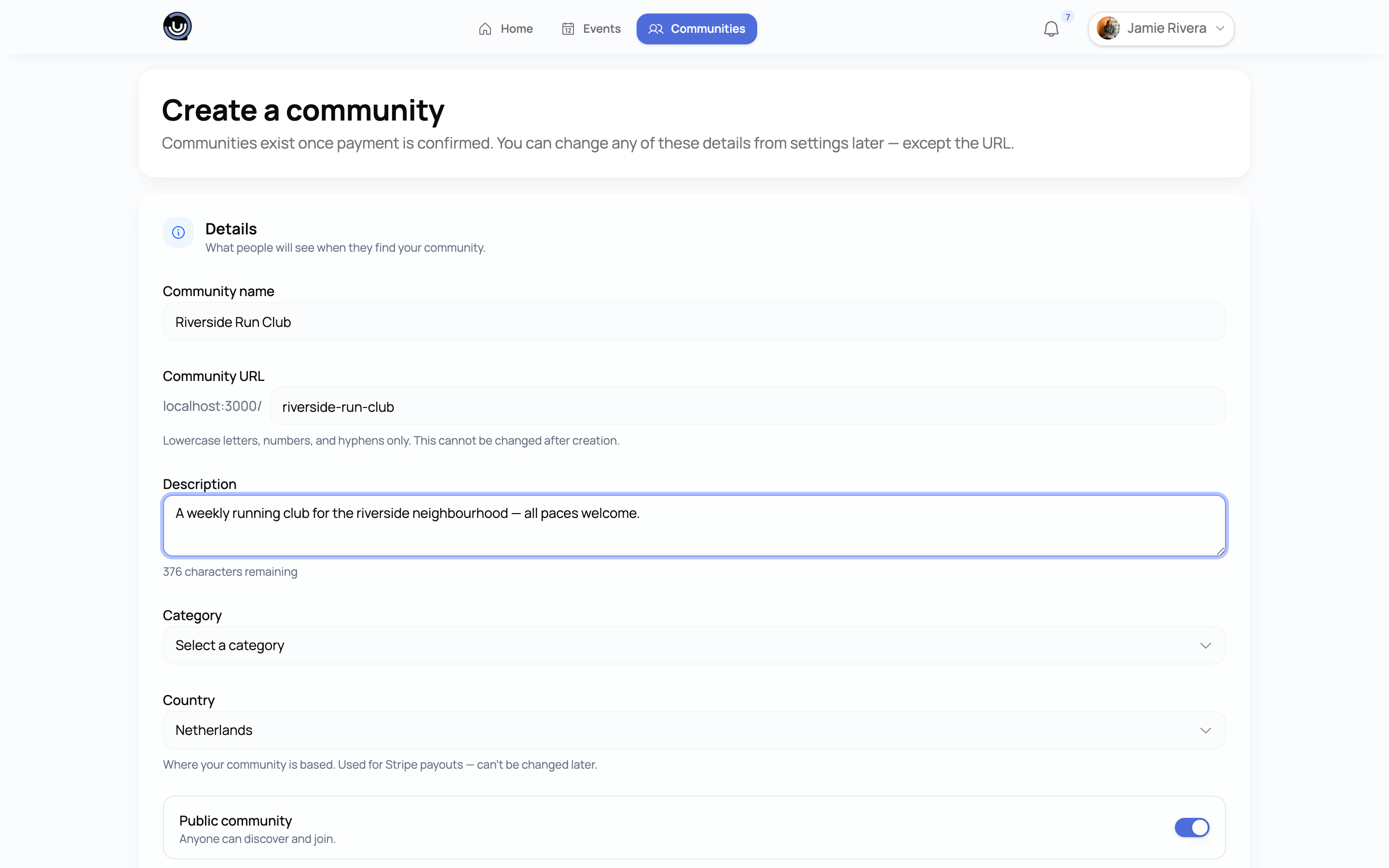
Task: Click the Home house icon
Action: pyautogui.click(x=485, y=29)
